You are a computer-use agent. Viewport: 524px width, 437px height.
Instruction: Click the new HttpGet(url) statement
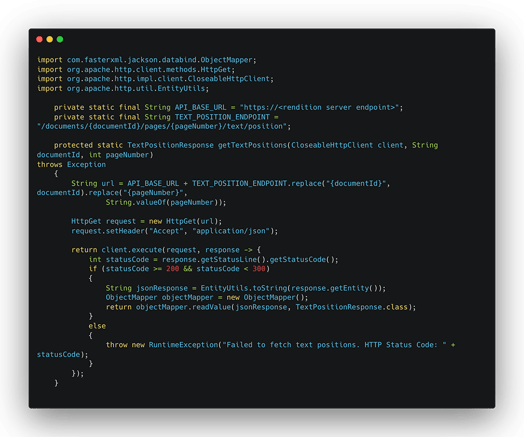146,222
